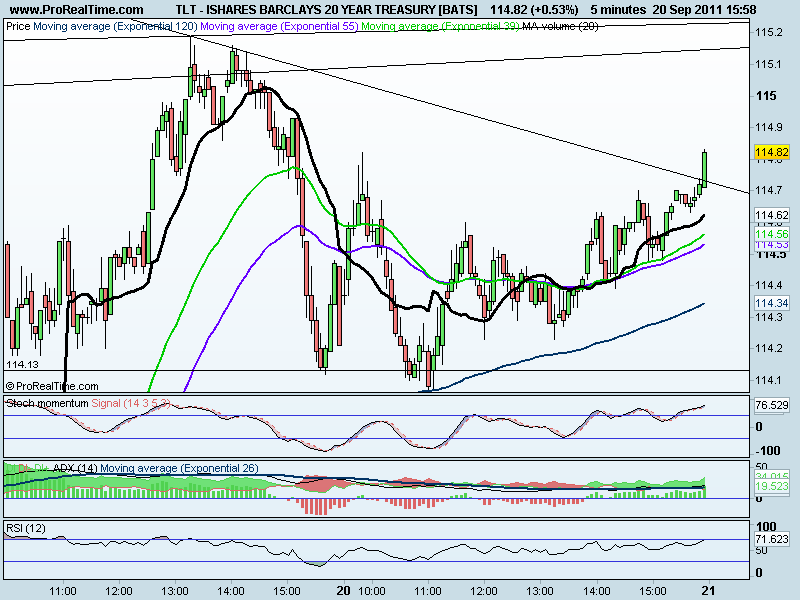Screen dimensions: 800x600
Task: Click the 114.82 (+0.53%) price change label
Action: [x=534, y=9]
